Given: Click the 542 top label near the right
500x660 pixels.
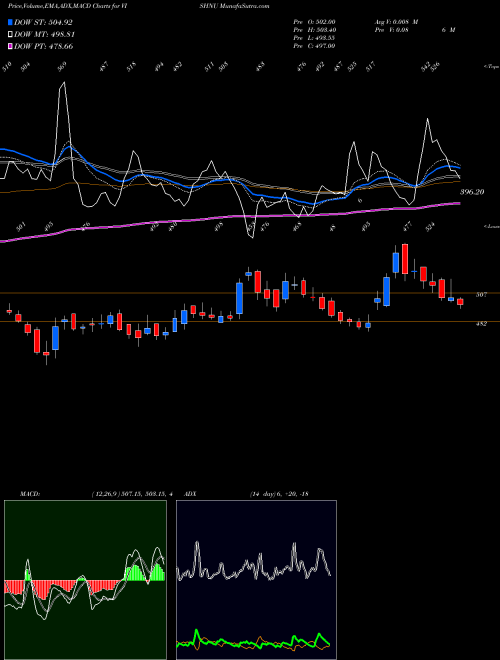Looking at the screenshot, I should click(x=426, y=67).
